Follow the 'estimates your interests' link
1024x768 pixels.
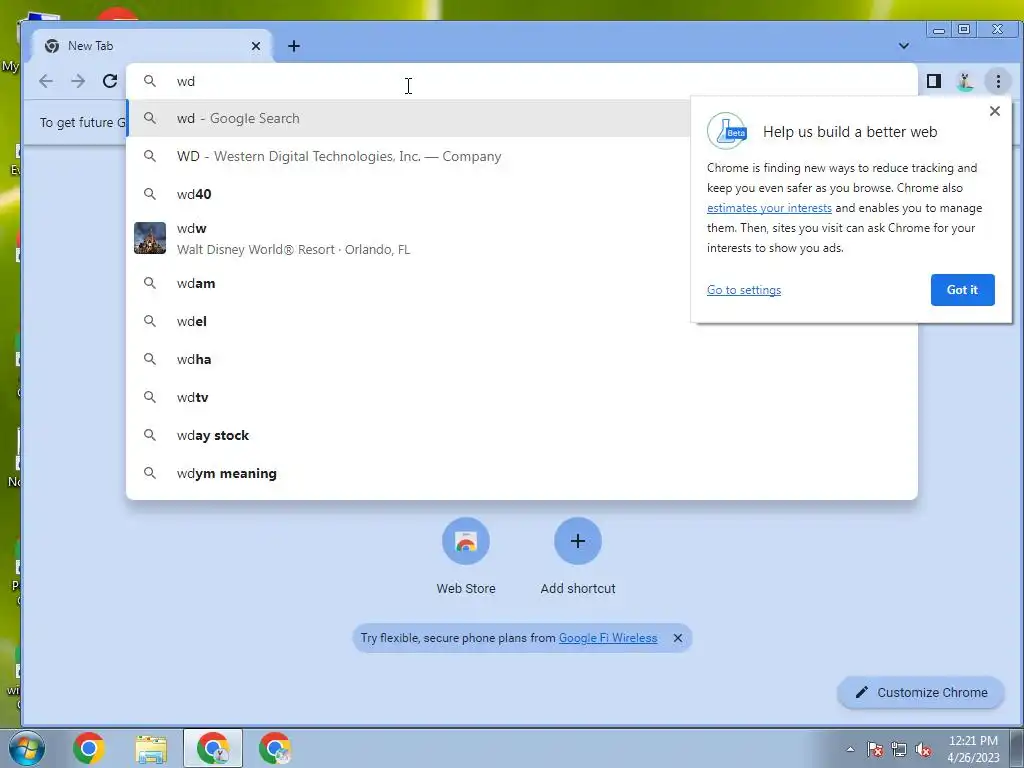tap(769, 208)
